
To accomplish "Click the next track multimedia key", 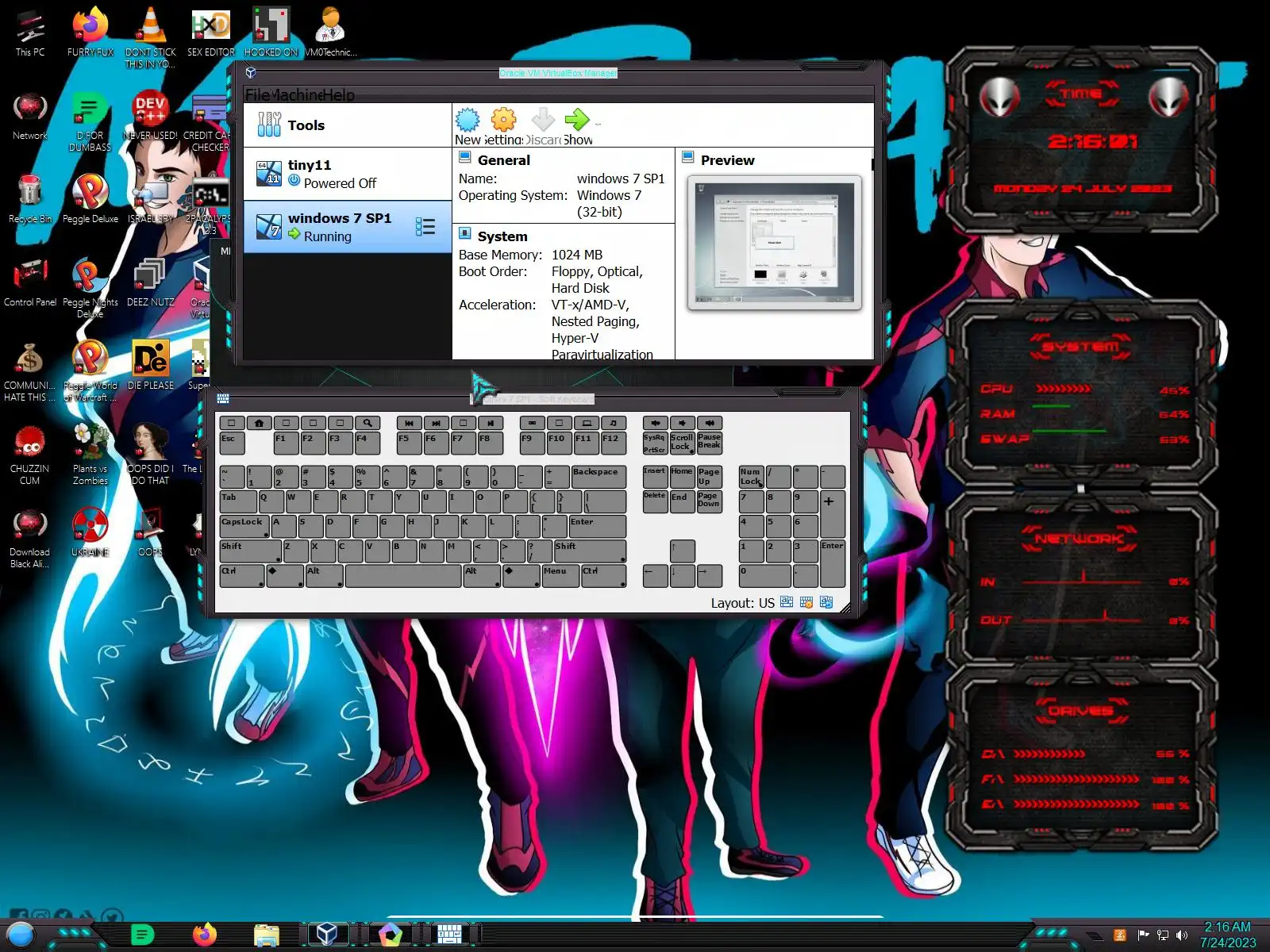I will [x=437, y=423].
